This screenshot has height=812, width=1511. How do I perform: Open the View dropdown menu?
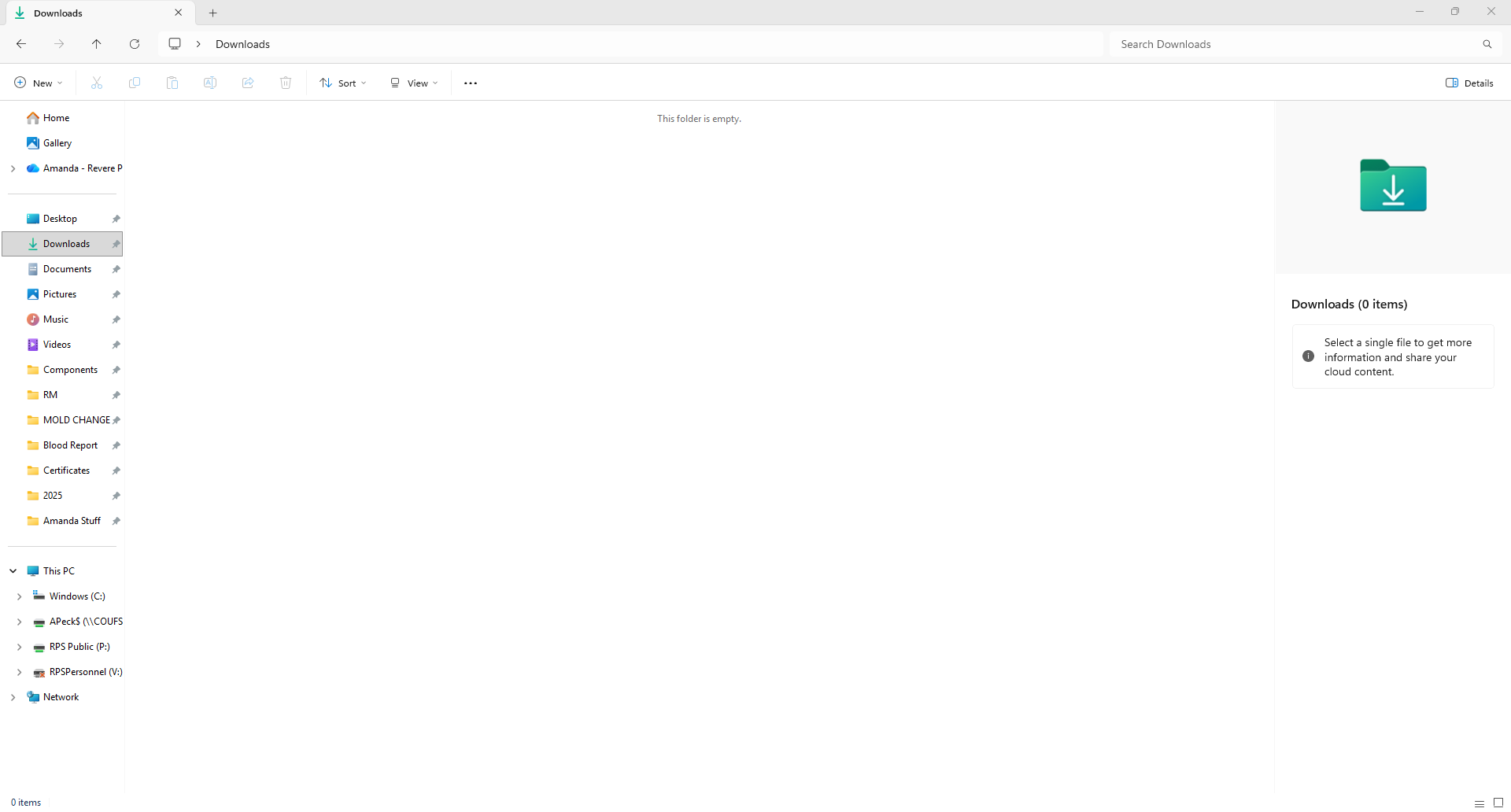[414, 83]
